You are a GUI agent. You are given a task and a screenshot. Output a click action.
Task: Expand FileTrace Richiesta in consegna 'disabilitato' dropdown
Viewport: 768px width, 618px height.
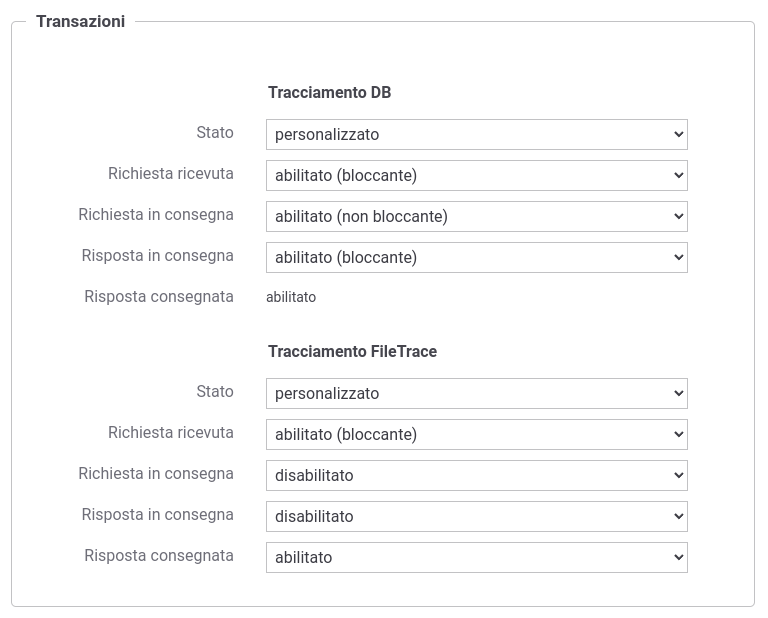pos(477,475)
